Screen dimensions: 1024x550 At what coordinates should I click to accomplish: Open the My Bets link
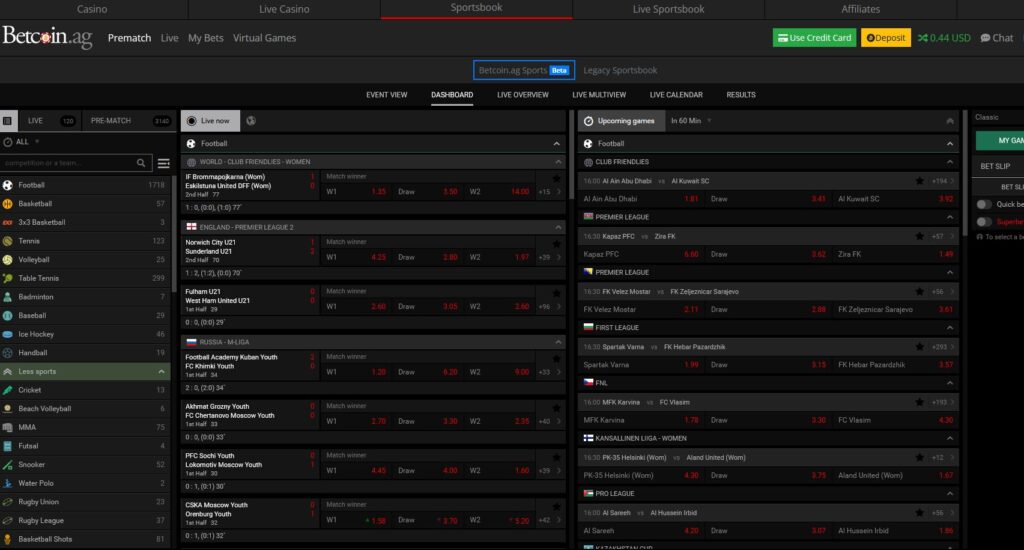click(x=206, y=38)
